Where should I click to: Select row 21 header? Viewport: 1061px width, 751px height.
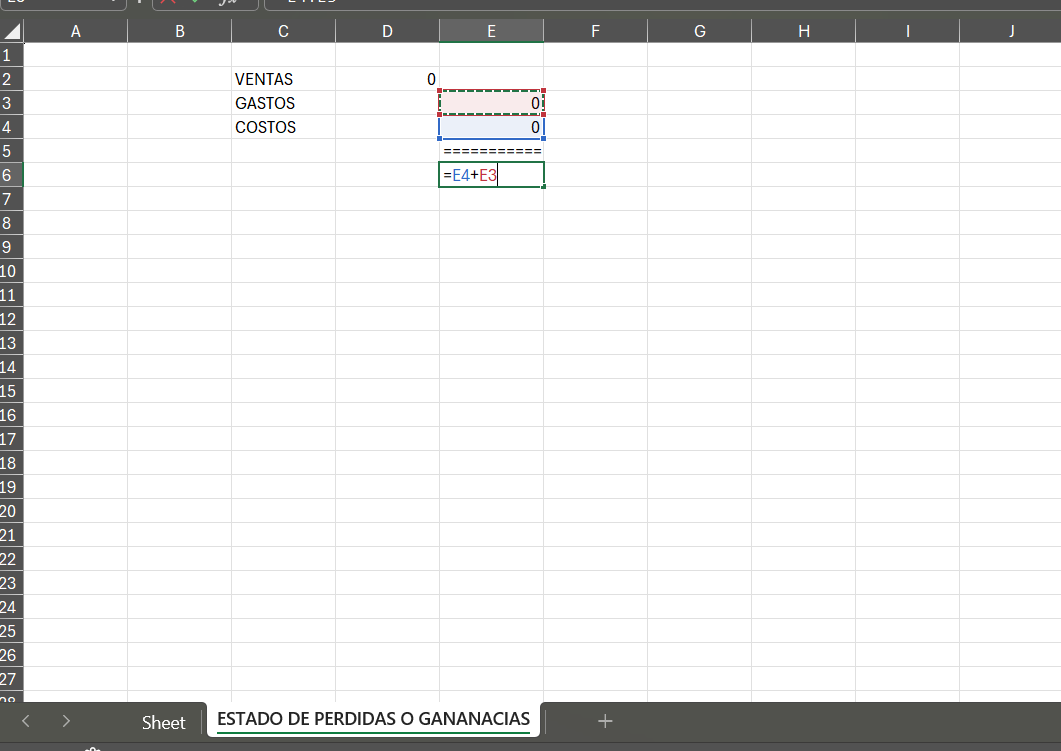click(x=12, y=535)
